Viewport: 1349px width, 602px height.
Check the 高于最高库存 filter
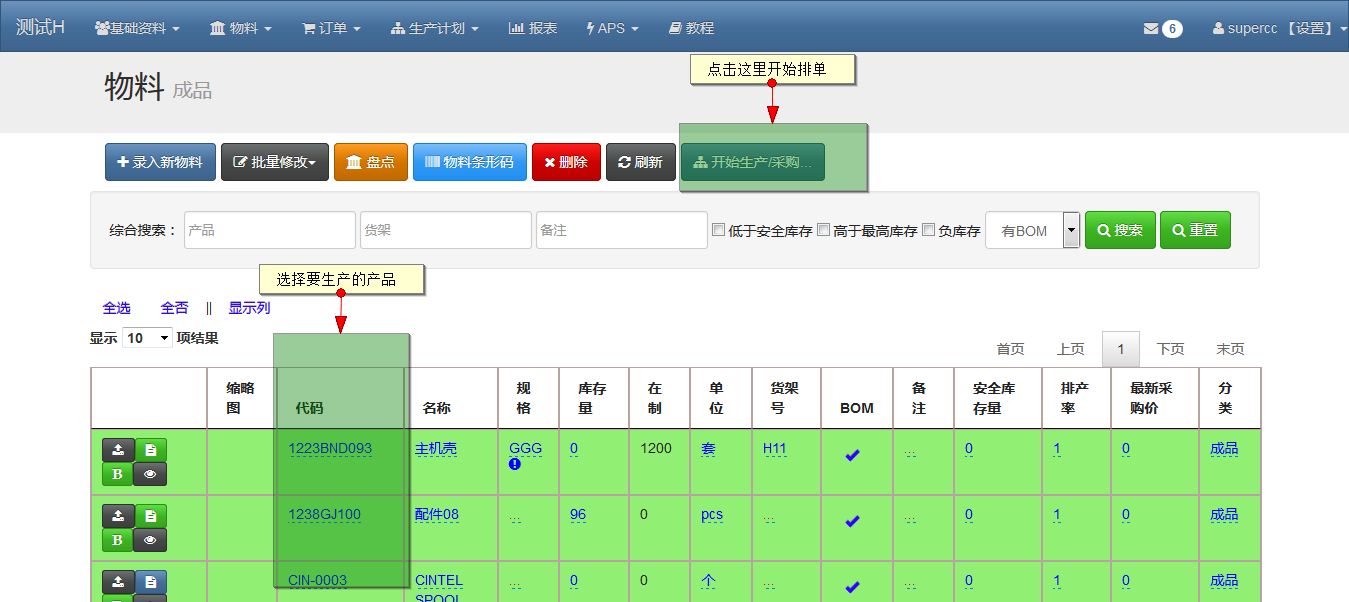pos(822,229)
